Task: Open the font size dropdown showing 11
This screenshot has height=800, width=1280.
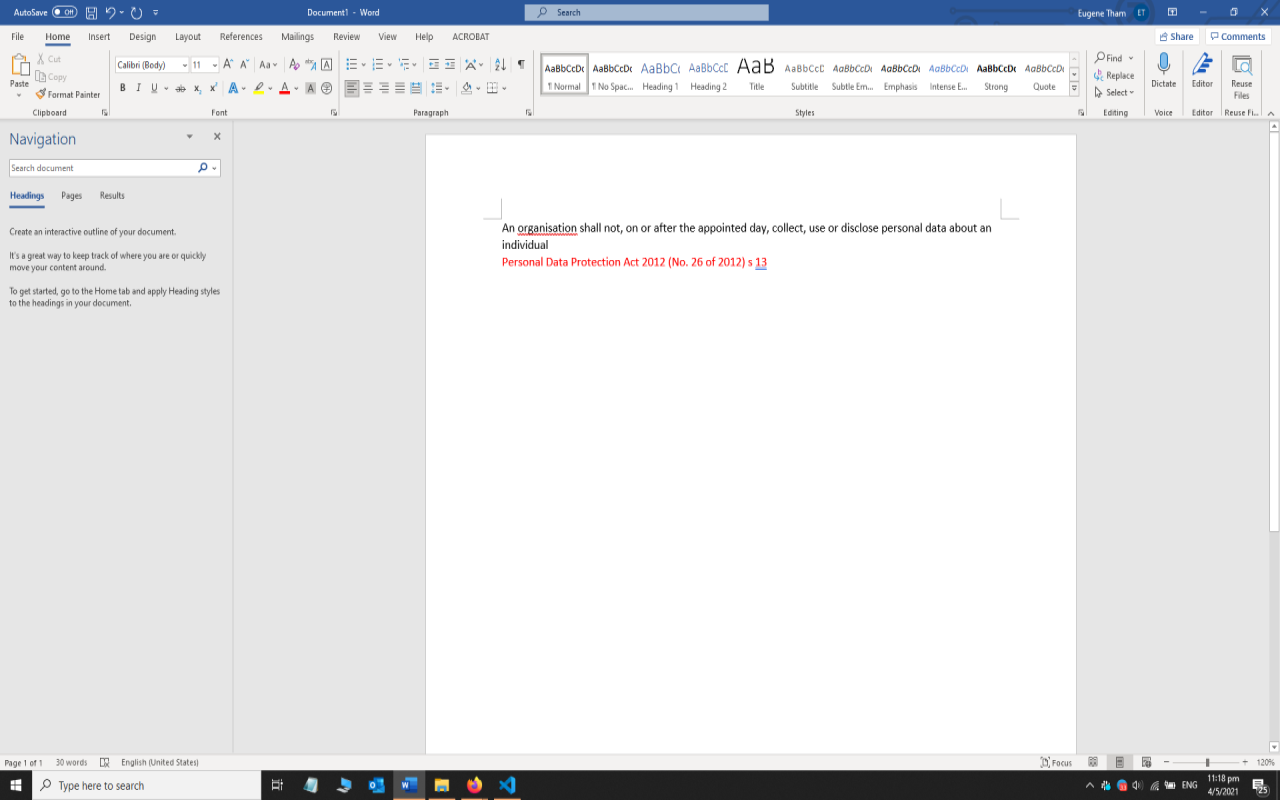Action: (215, 65)
